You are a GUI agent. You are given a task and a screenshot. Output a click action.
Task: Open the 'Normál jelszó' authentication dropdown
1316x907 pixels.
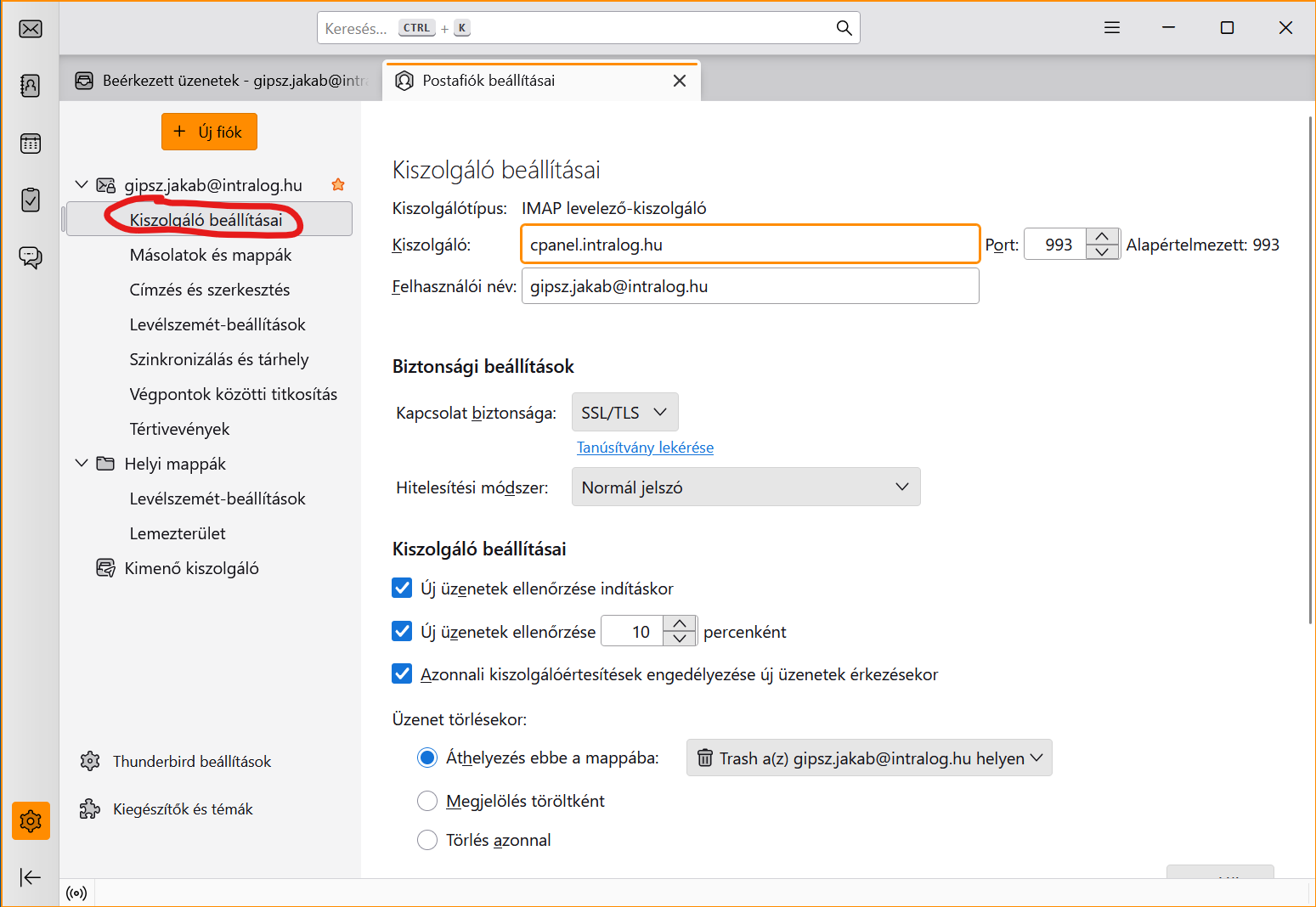[x=745, y=487]
